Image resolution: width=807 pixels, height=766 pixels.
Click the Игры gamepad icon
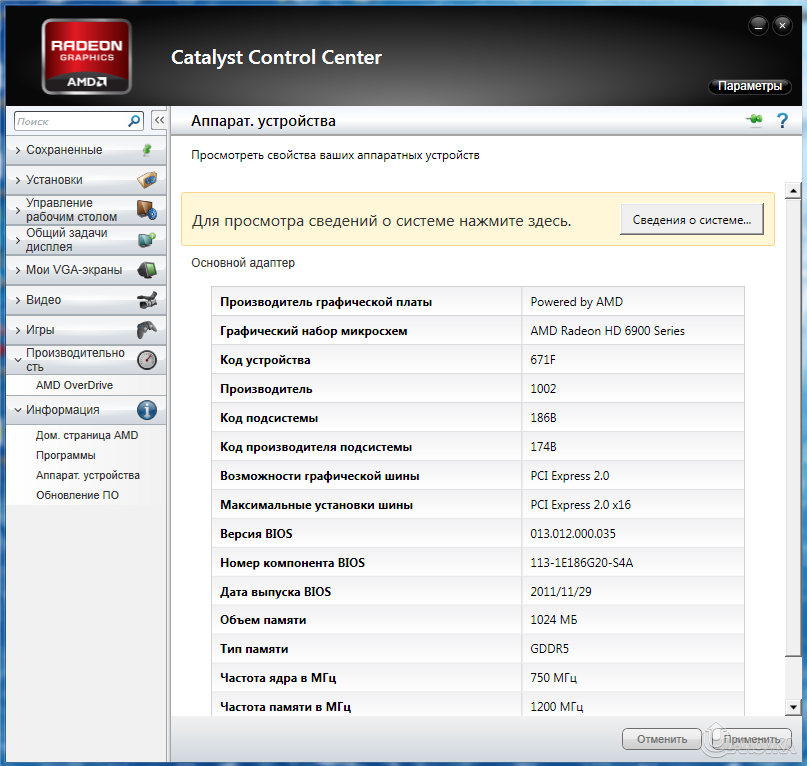(x=147, y=330)
